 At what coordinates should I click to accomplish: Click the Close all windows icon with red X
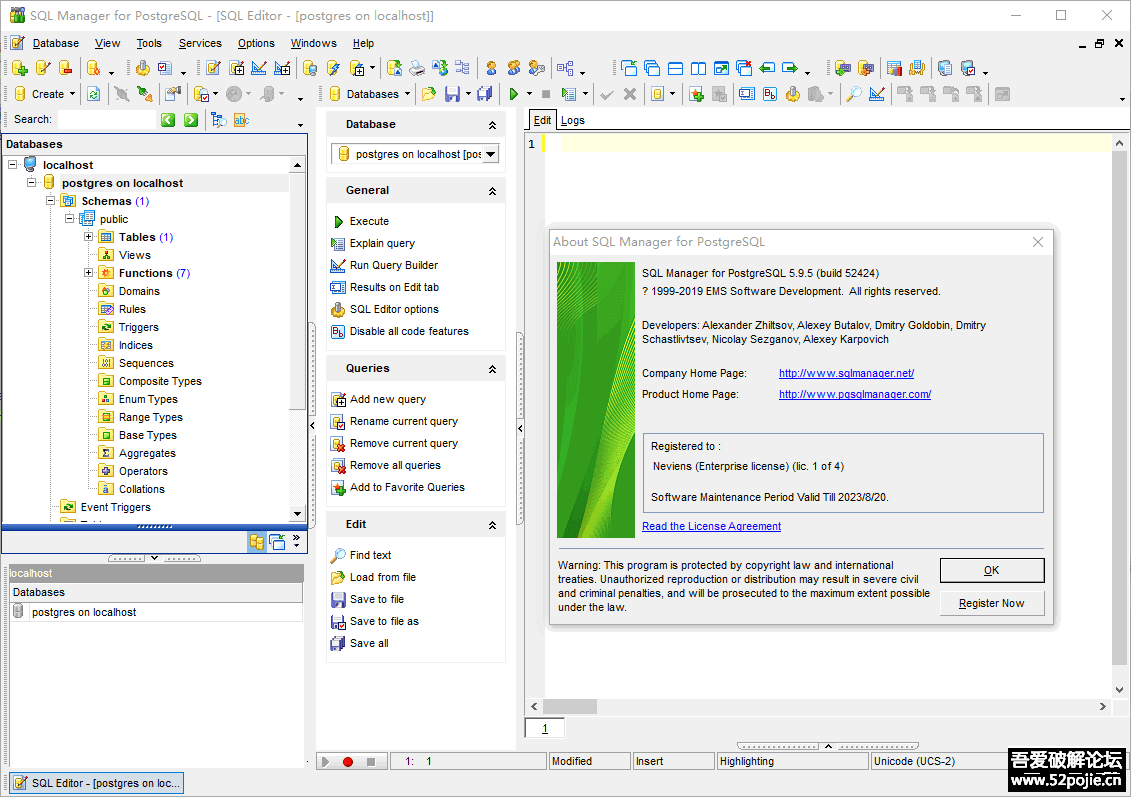pos(744,69)
